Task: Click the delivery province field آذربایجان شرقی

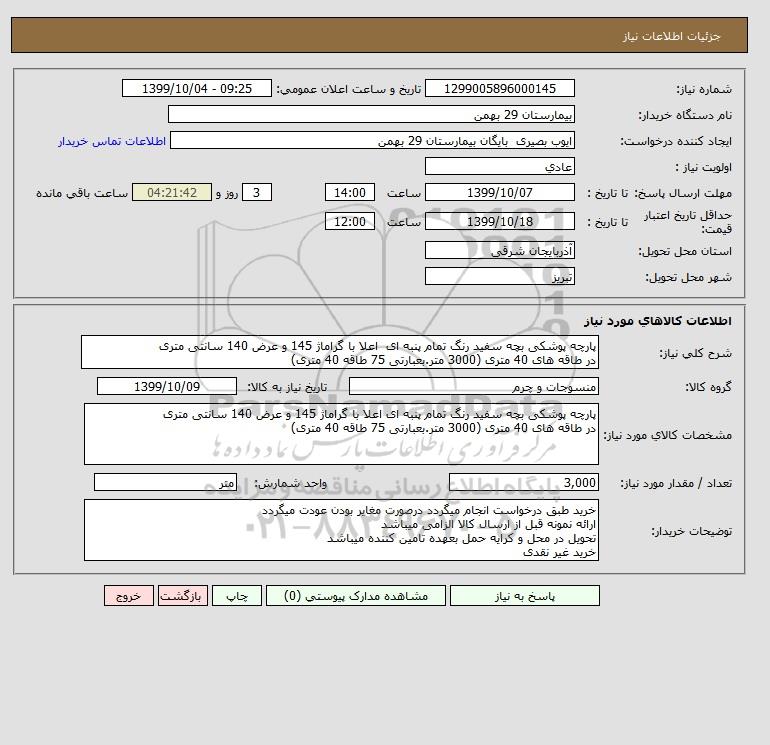Action: click(499, 250)
